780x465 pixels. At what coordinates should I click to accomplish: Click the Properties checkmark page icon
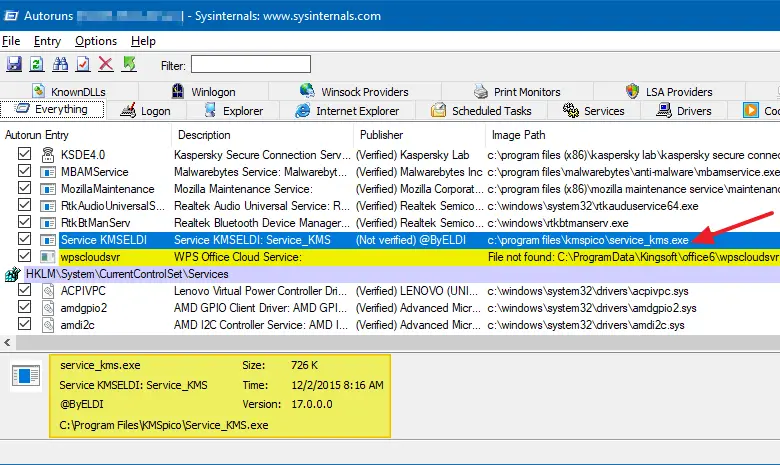[x=83, y=64]
